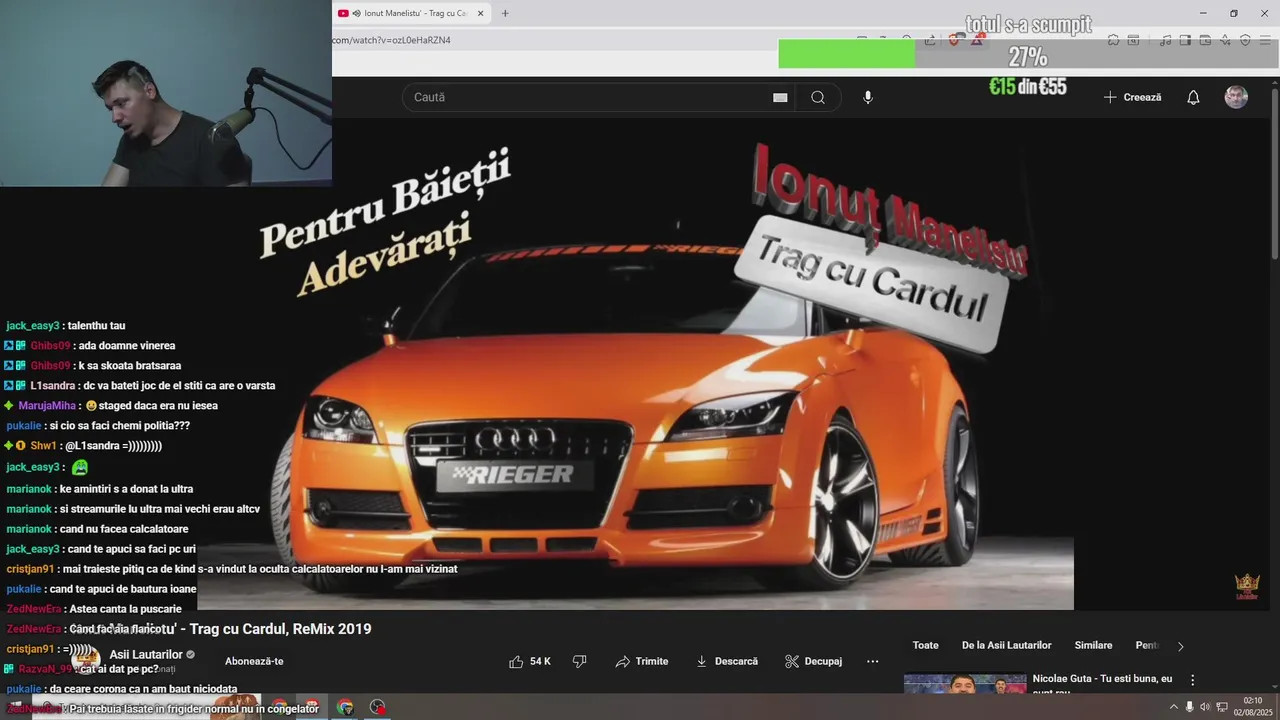Open the Brave wallet icon
This screenshot has width=1280, height=720.
pyautogui.click(x=1205, y=40)
